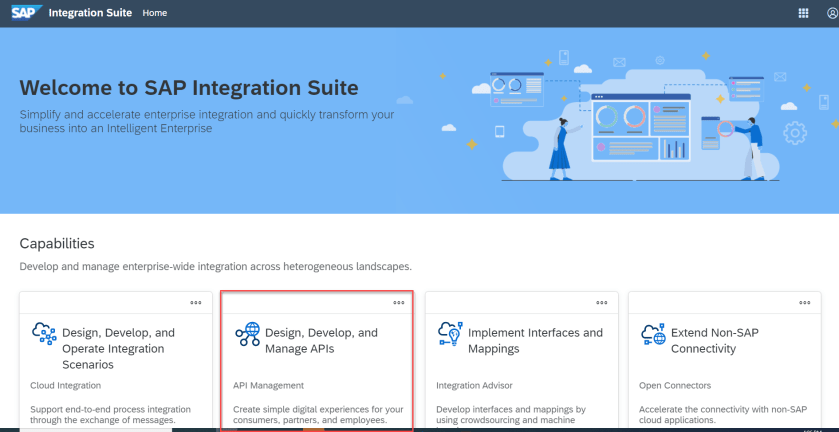
Task: Click the API Management globe icon
Action: [247, 334]
